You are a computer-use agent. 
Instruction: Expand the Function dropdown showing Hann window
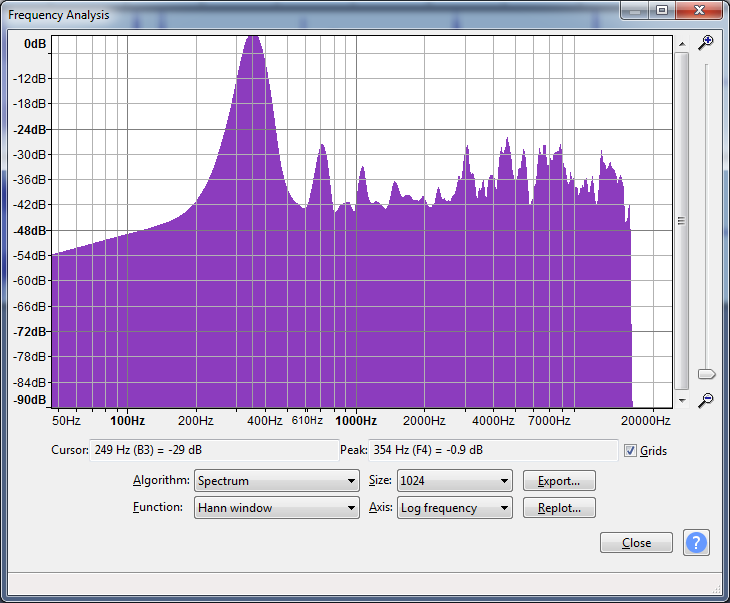[276, 508]
